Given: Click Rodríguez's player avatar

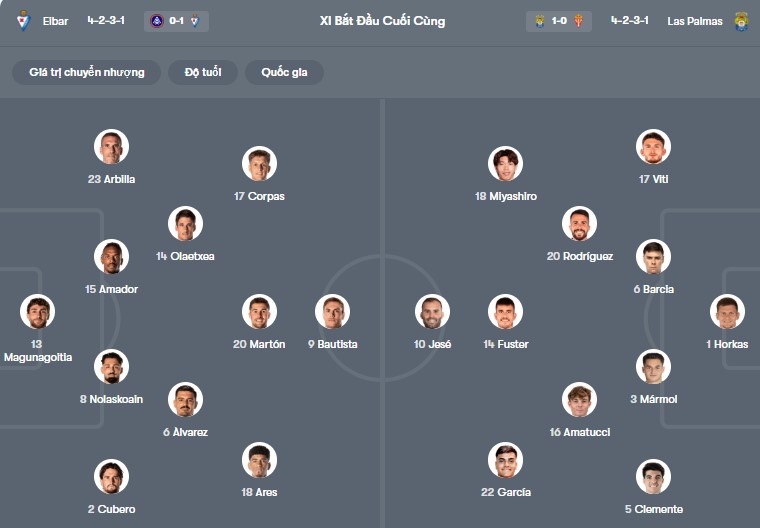Looking at the screenshot, I should [x=579, y=224].
